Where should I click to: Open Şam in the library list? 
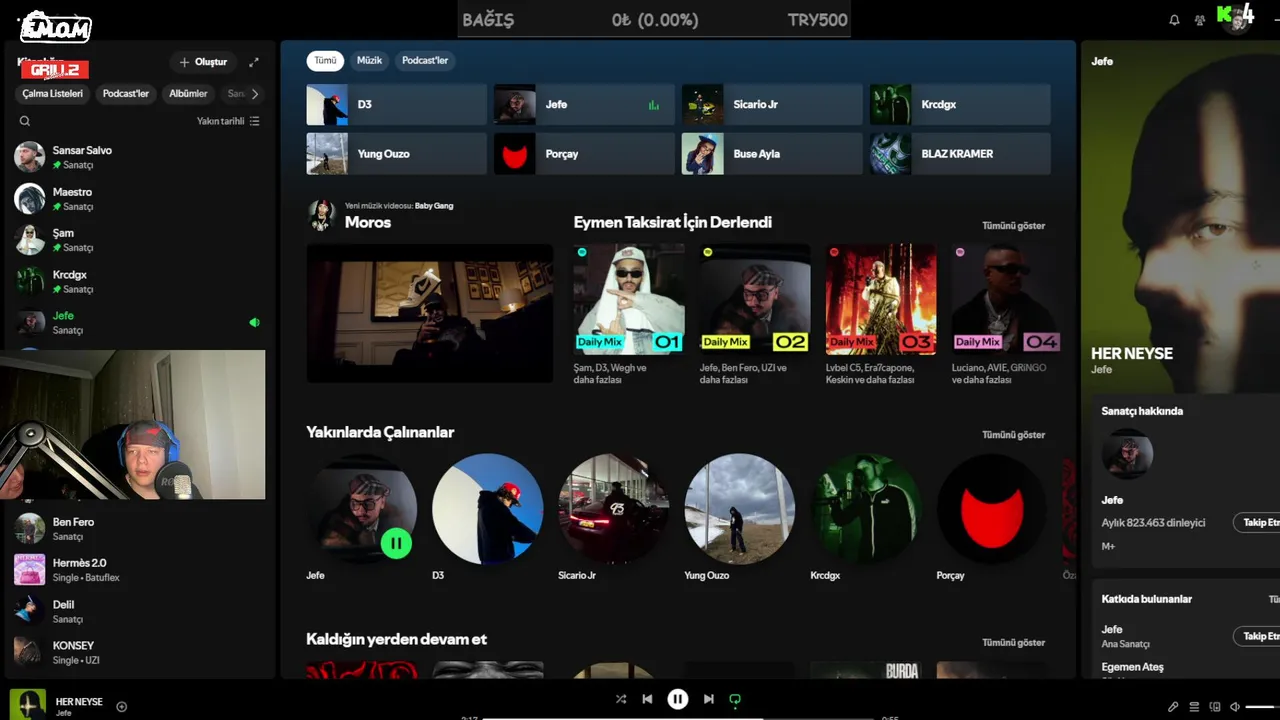pyautogui.click(x=138, y=240)
